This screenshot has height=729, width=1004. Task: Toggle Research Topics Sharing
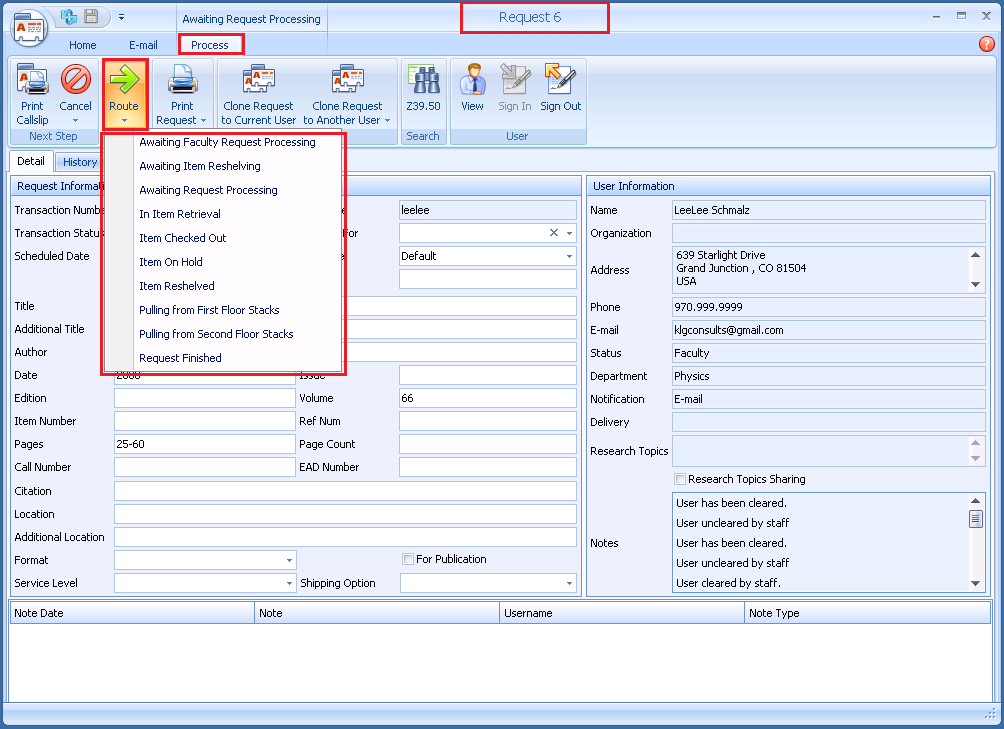click(x=679, y=478)
